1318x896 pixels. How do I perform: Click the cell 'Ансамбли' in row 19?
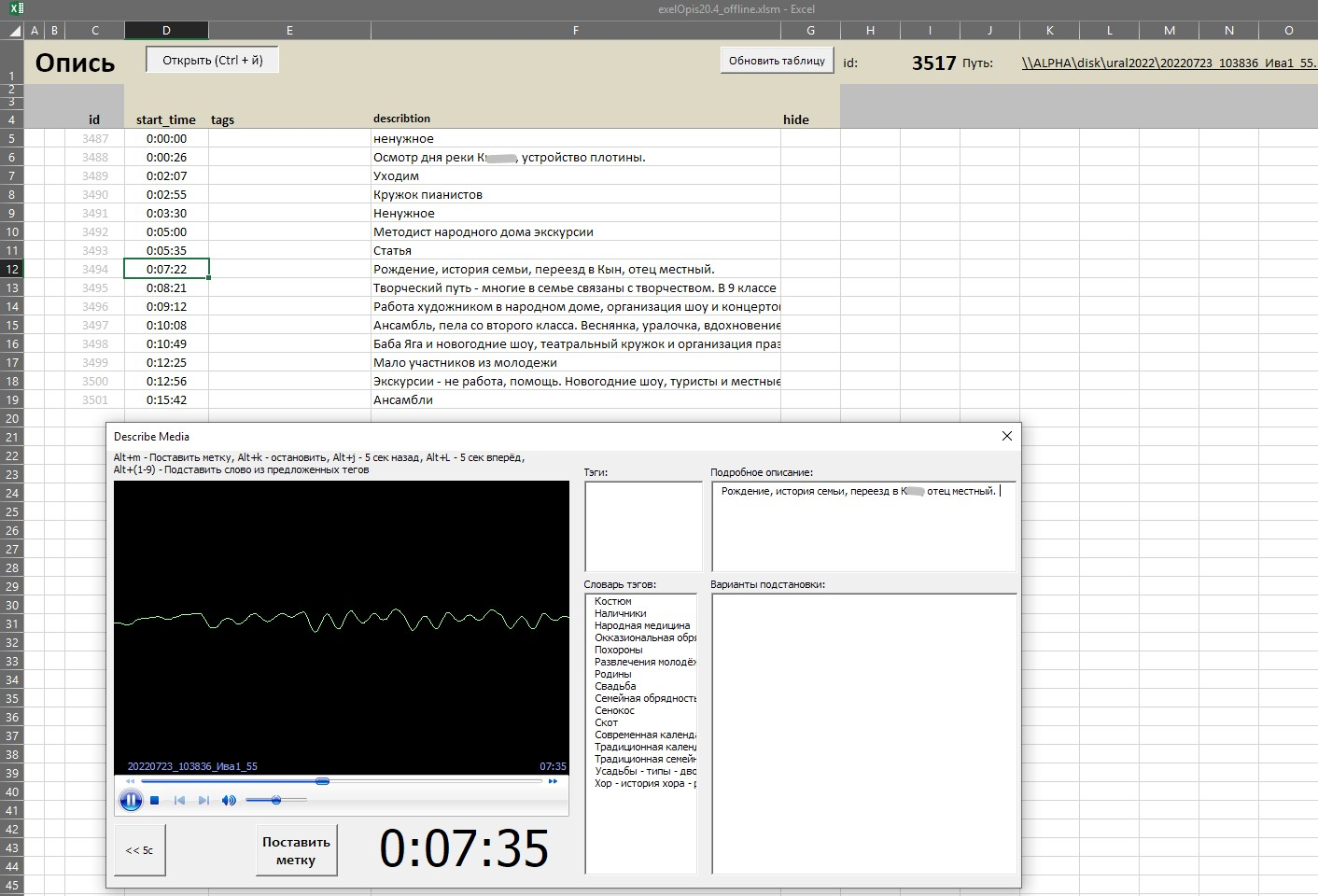pos(576,399)
